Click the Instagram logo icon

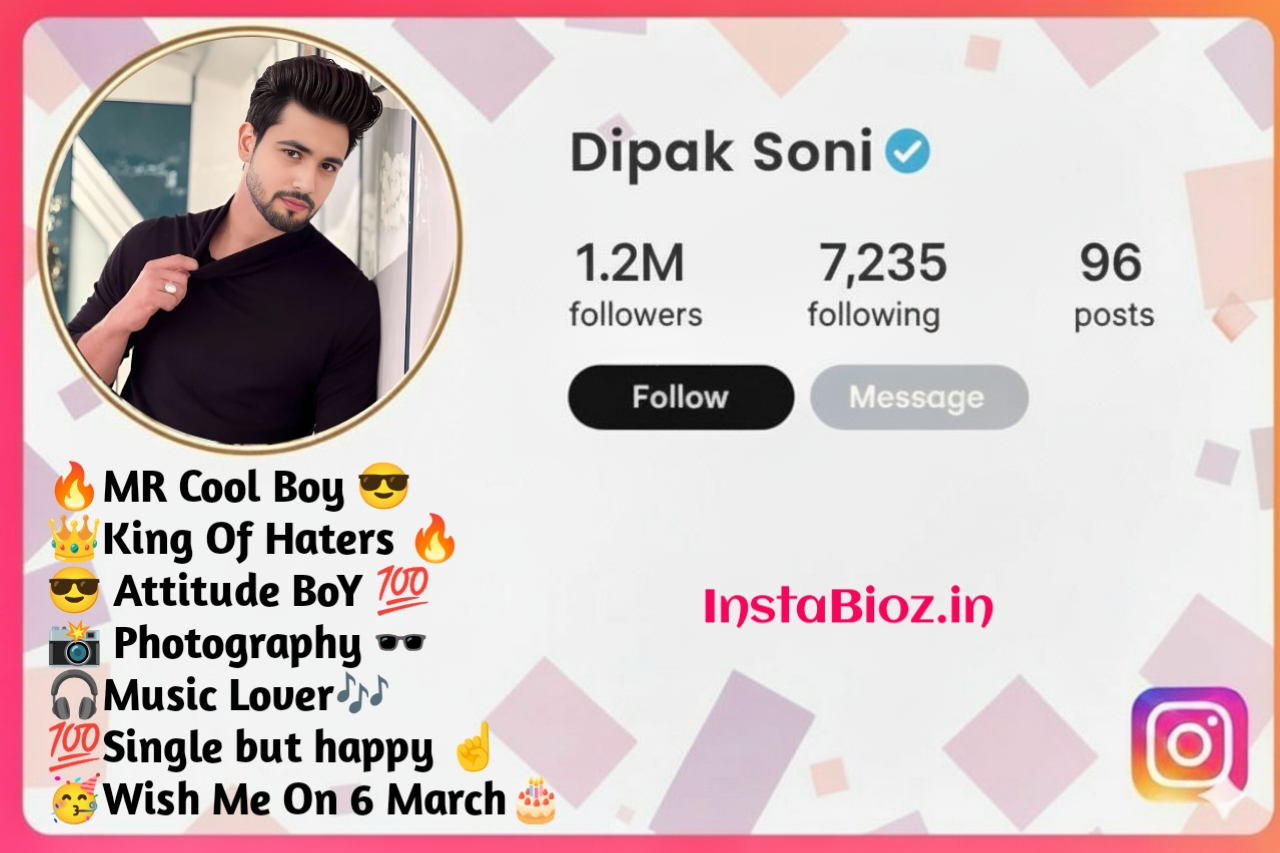pyautogui.click(x=1189, y=744)
